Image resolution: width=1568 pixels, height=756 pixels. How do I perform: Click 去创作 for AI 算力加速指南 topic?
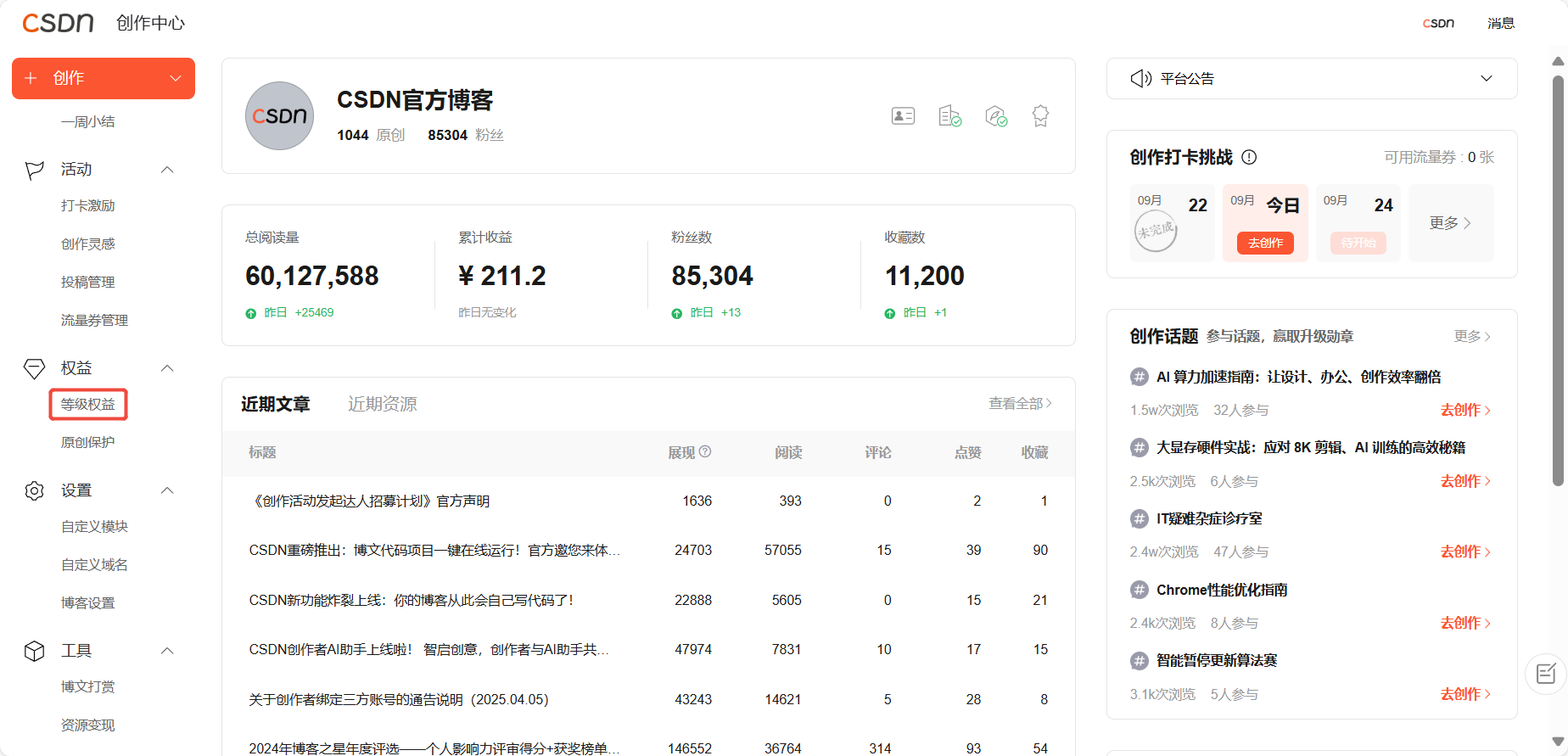tap(1465, 410)
